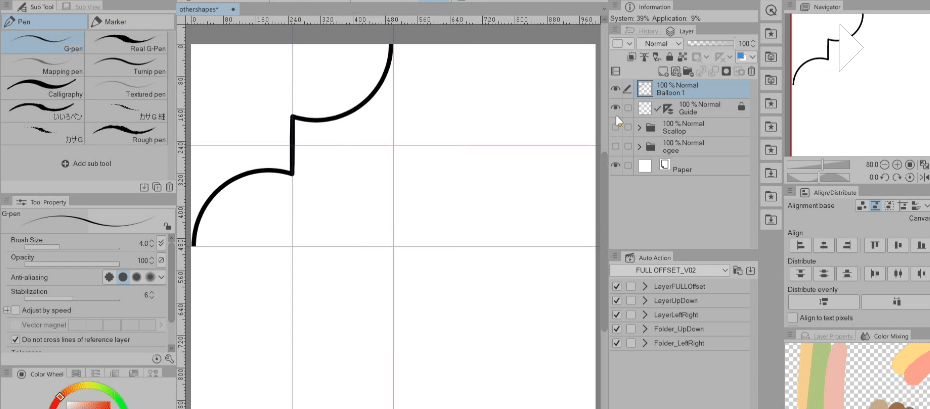Open the anti-aliasing options dropdown

[161, 277]
